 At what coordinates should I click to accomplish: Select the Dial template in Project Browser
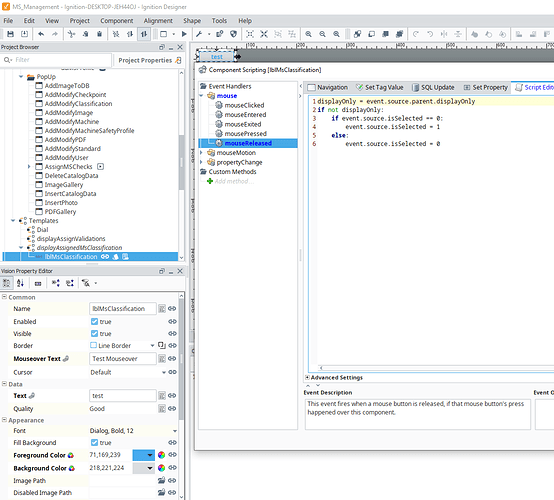[42, 230]
